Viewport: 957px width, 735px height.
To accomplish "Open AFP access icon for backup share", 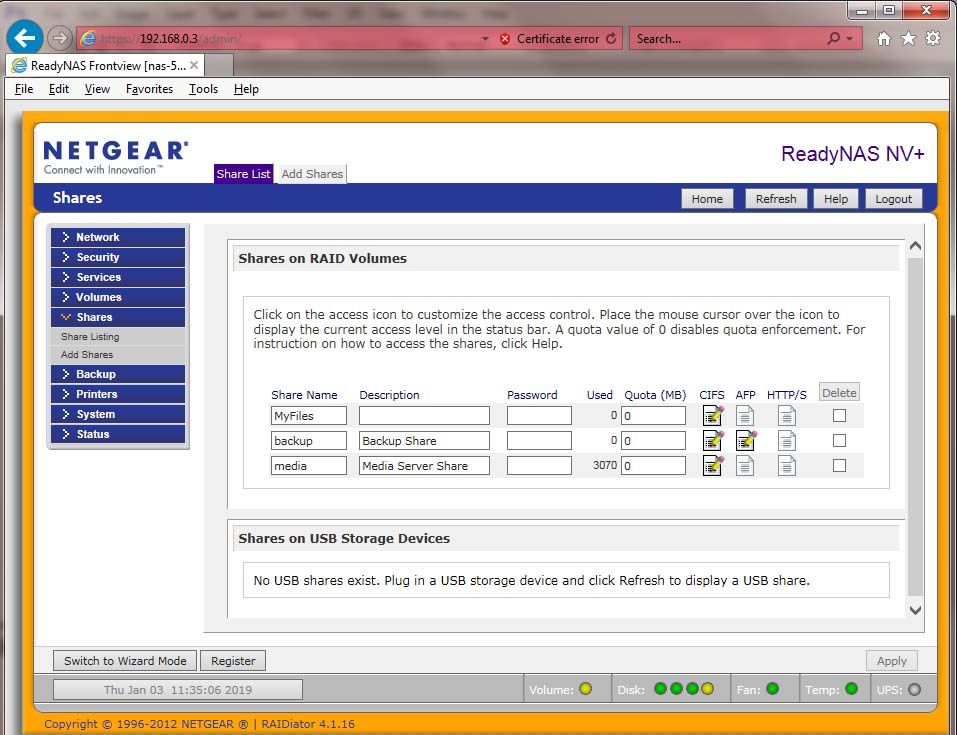I will pyautogui.click(x=746, y=440).
